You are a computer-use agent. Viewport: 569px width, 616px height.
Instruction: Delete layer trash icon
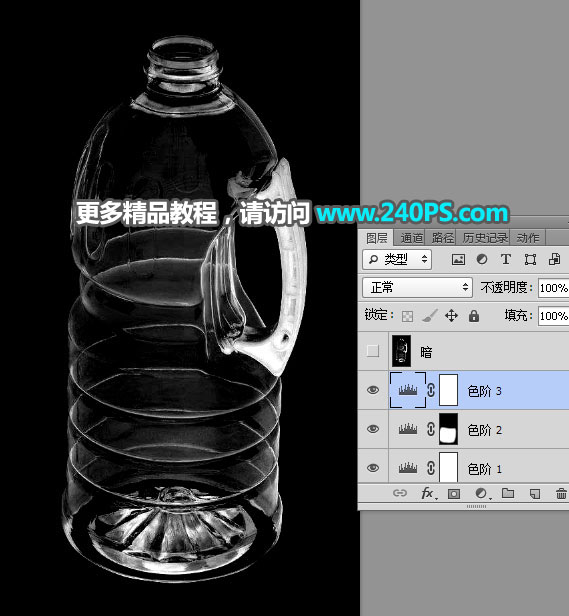click(561, 493)
